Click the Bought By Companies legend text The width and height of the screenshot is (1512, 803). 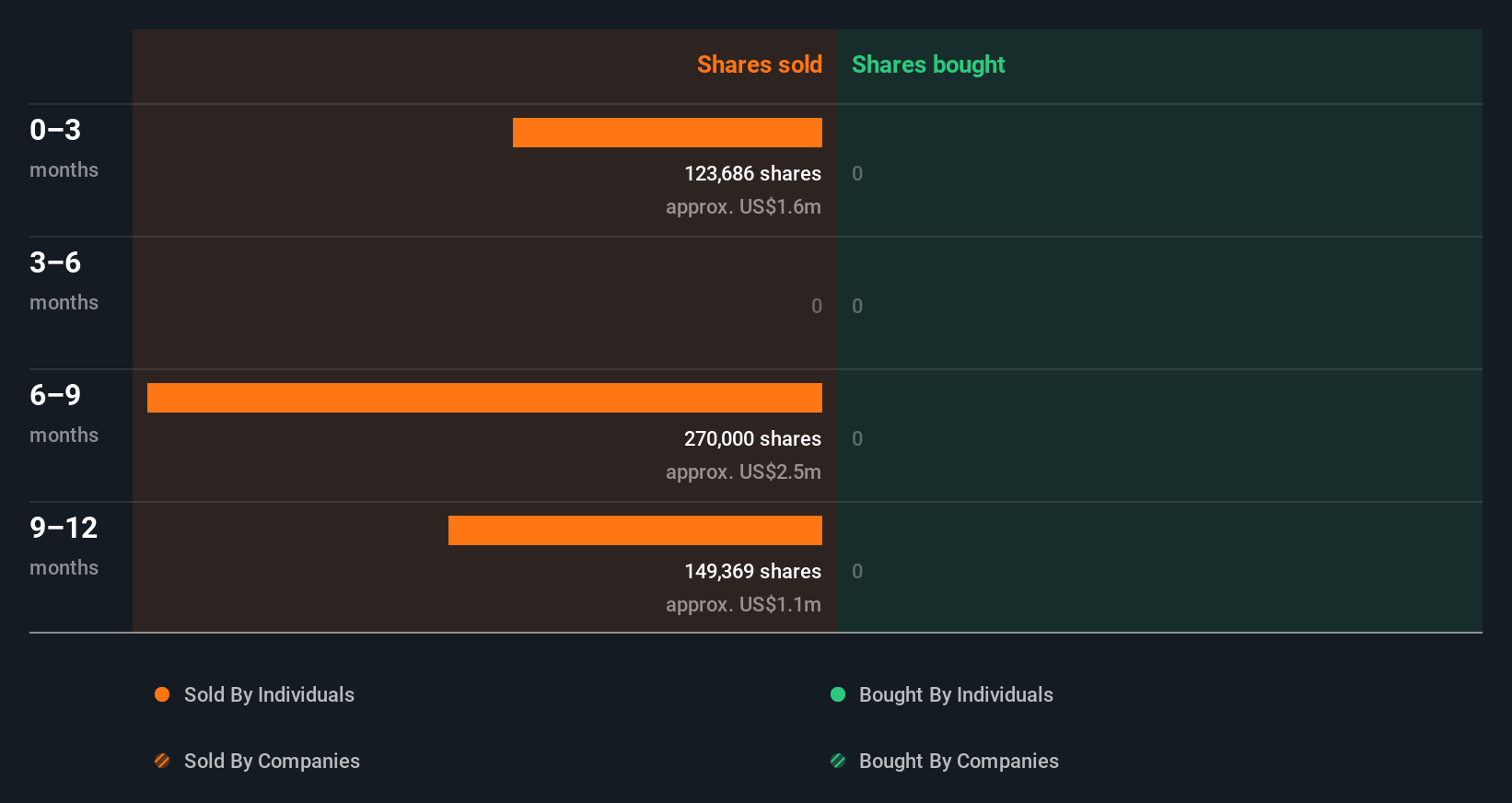click(x=959, y=761)
